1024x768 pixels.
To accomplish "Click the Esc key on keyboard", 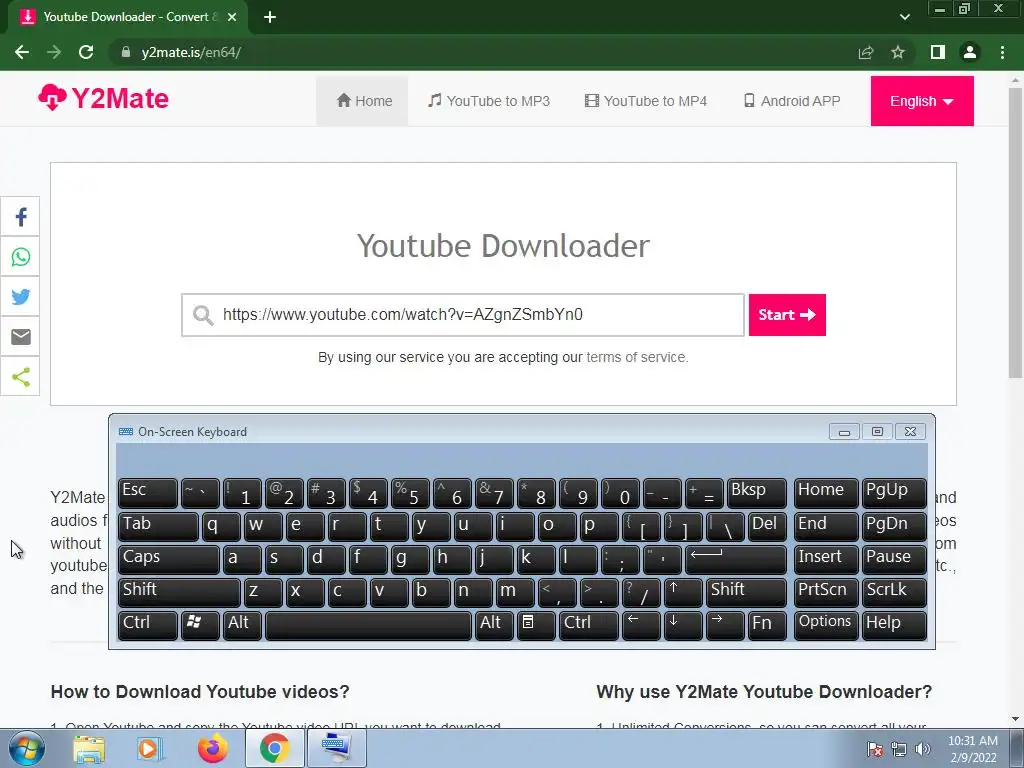I will click(x=148, y=493).
